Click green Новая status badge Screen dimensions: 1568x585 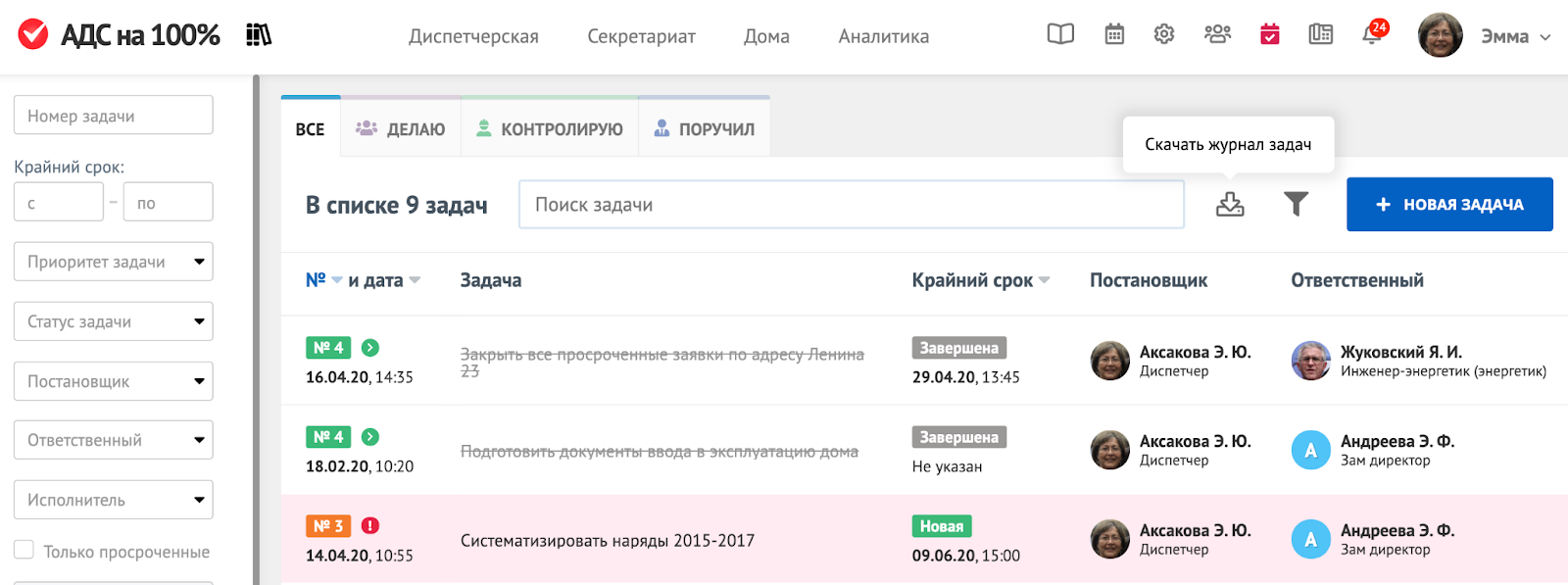click(x=942, y=526)
